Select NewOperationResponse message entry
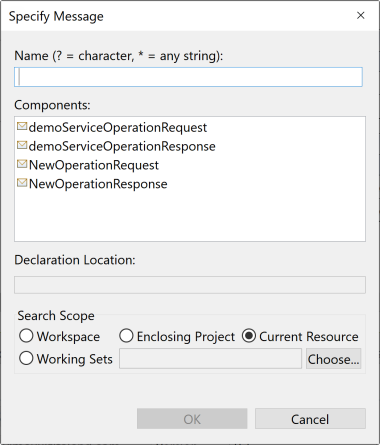Screen dimensions: 380x445 98,184
